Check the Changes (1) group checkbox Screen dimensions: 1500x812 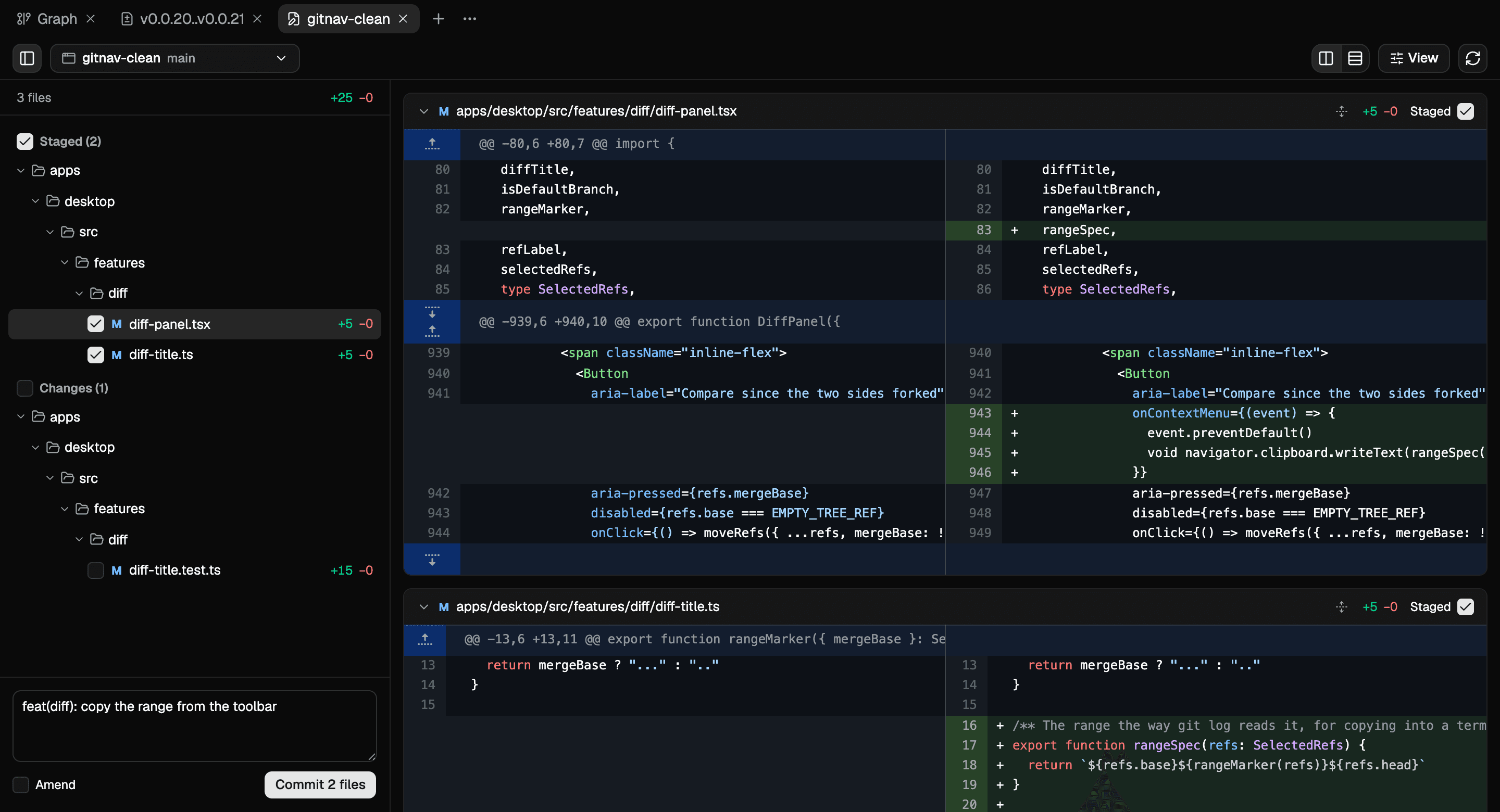pos(25,388)
